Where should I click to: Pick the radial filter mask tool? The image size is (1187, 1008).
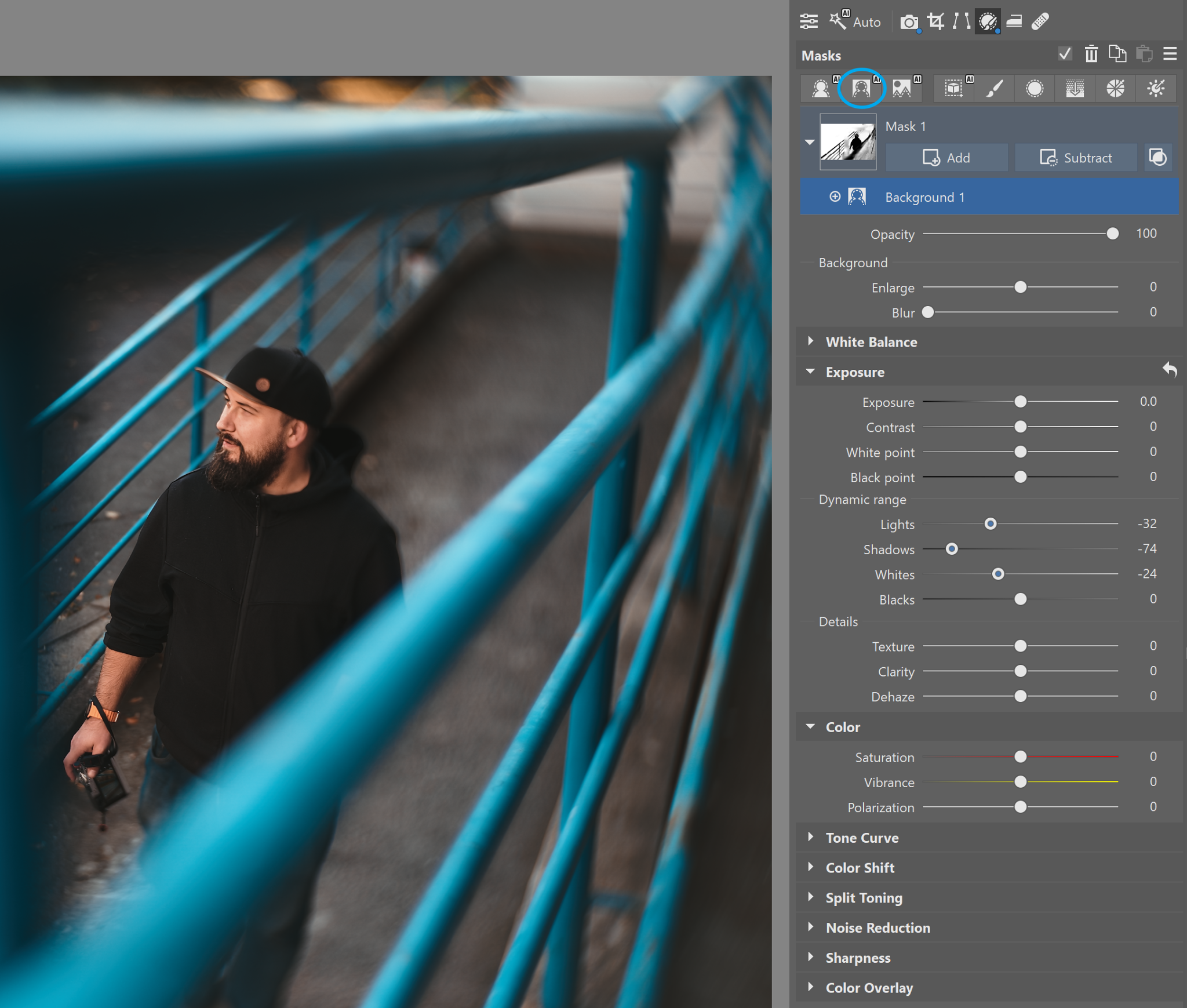coord(1035,88)
